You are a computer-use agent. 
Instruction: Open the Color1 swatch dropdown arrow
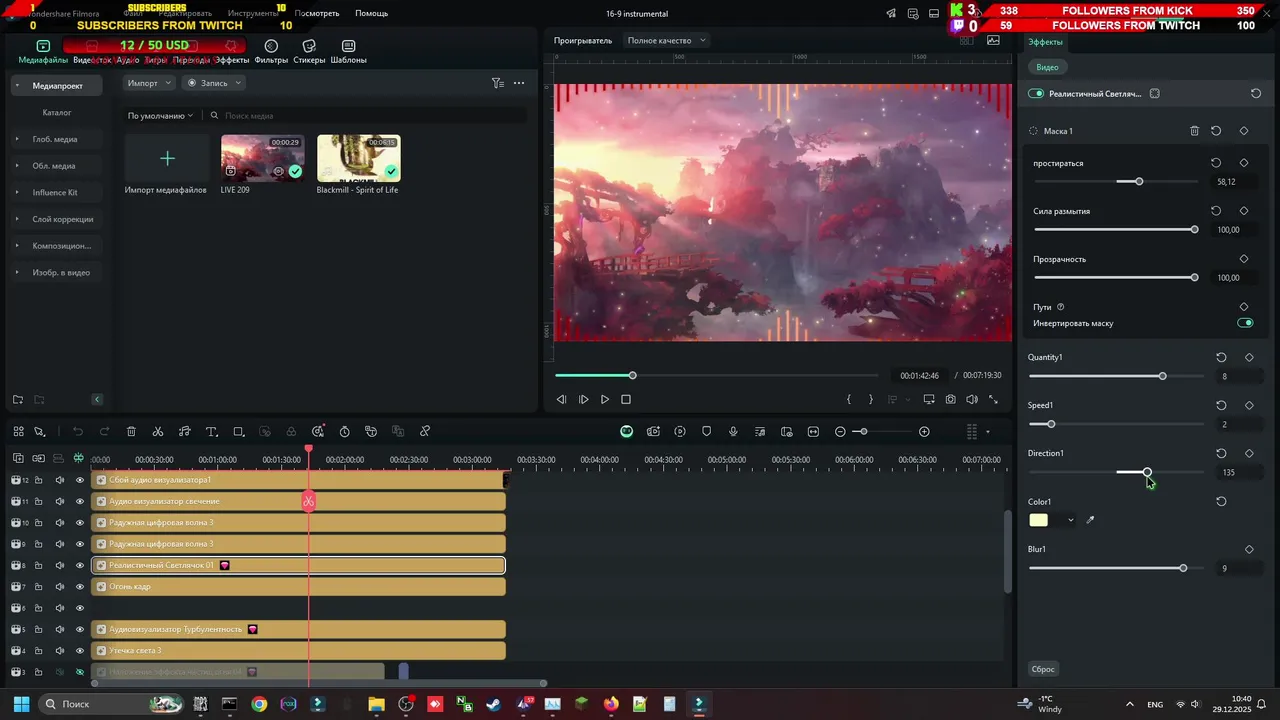pyautogui.click(x=1070, y=520)
